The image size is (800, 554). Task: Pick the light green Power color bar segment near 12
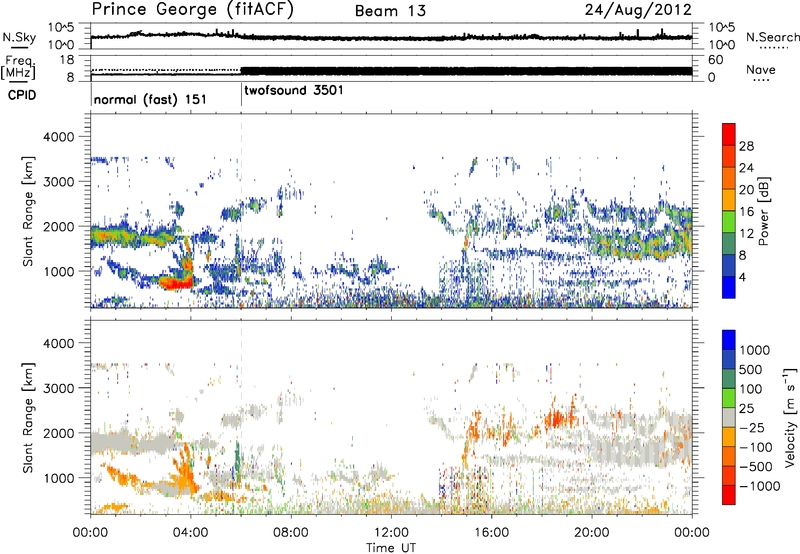729,222
